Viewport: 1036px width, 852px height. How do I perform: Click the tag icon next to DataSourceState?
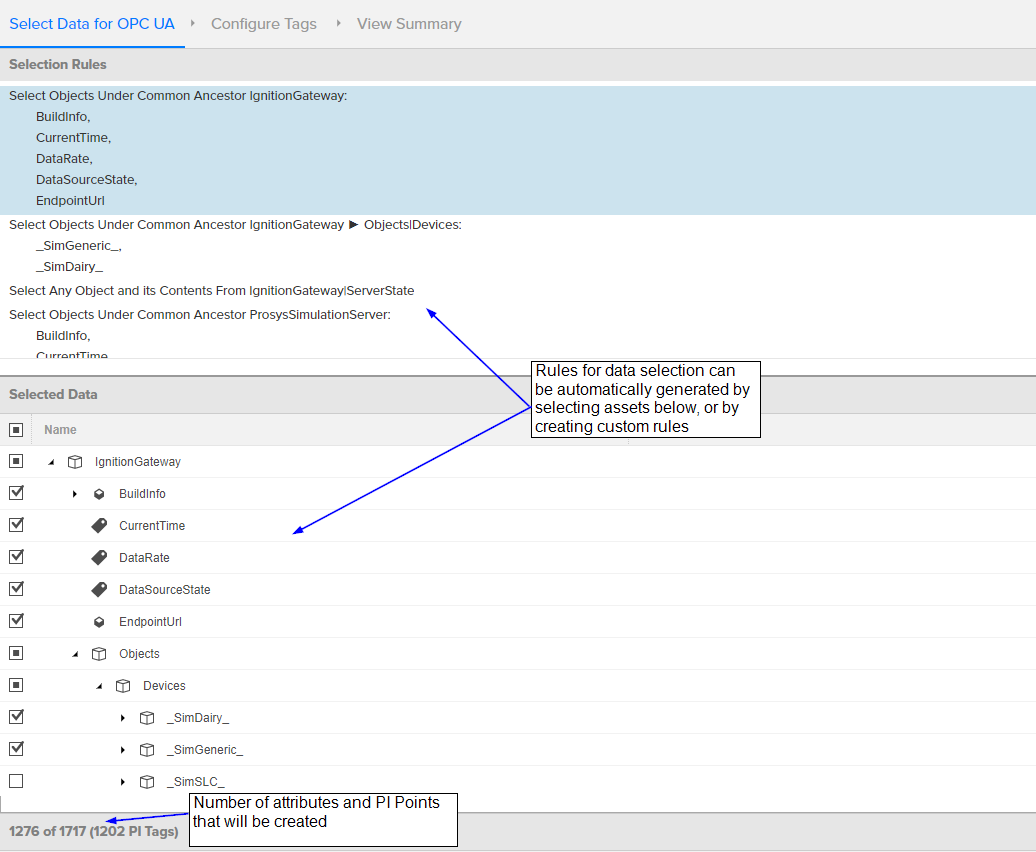click(x=99, y=590)
